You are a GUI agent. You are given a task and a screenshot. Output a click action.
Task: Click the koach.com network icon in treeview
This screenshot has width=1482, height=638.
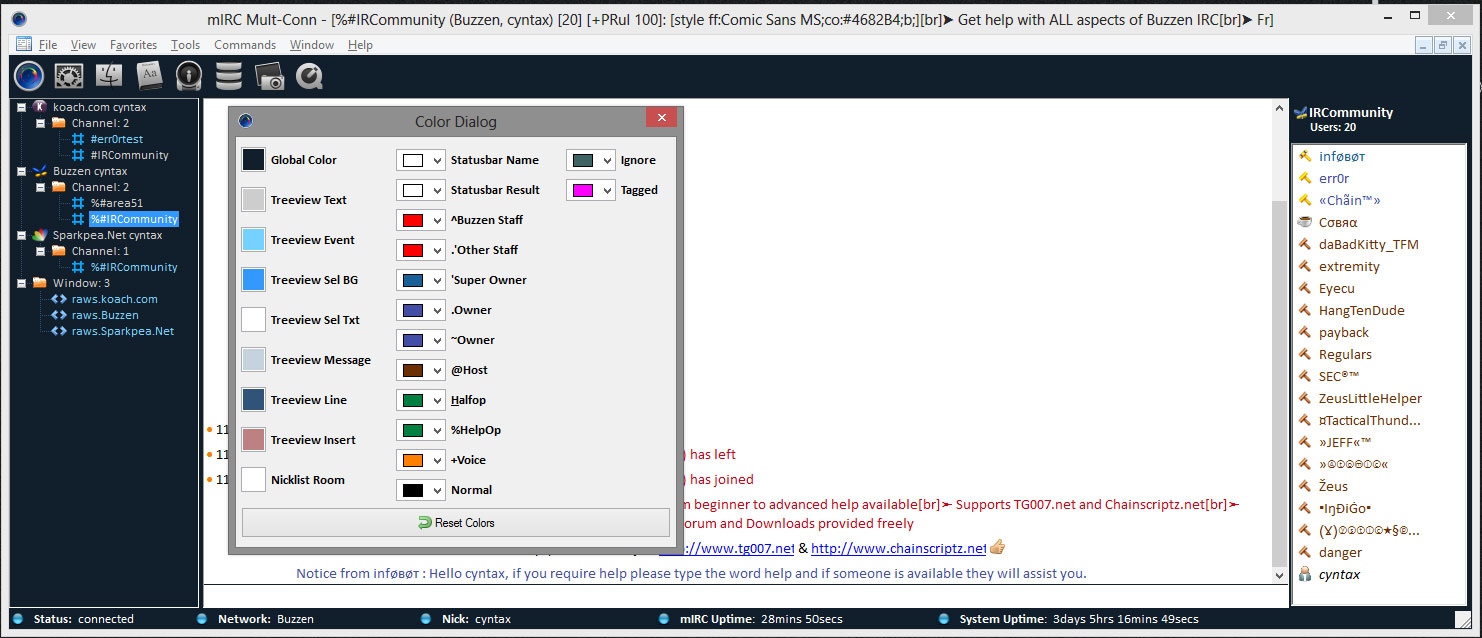pyautogui.click(x=40, y=107)
